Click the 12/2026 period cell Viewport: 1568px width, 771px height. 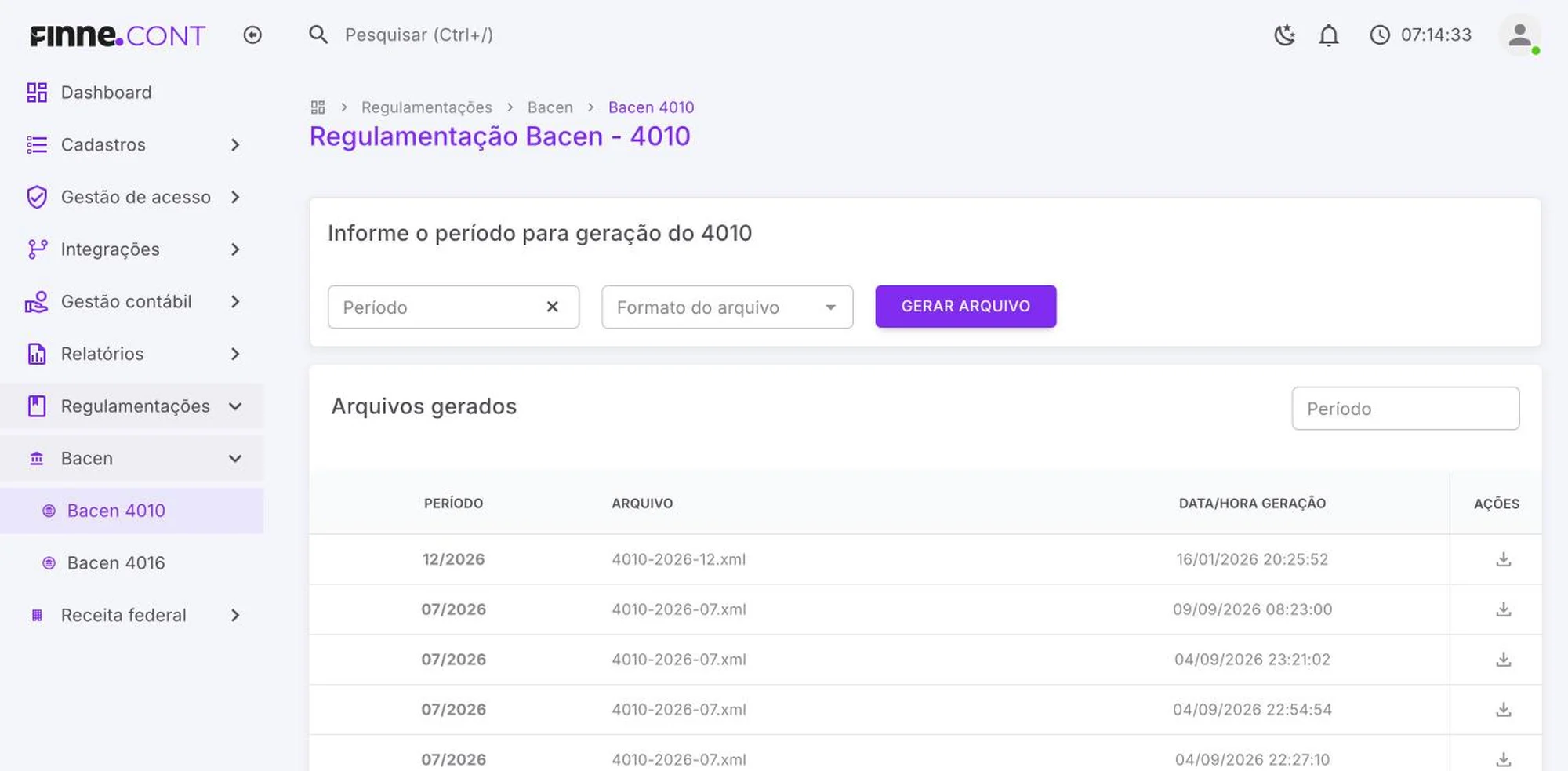coord(453,559)
